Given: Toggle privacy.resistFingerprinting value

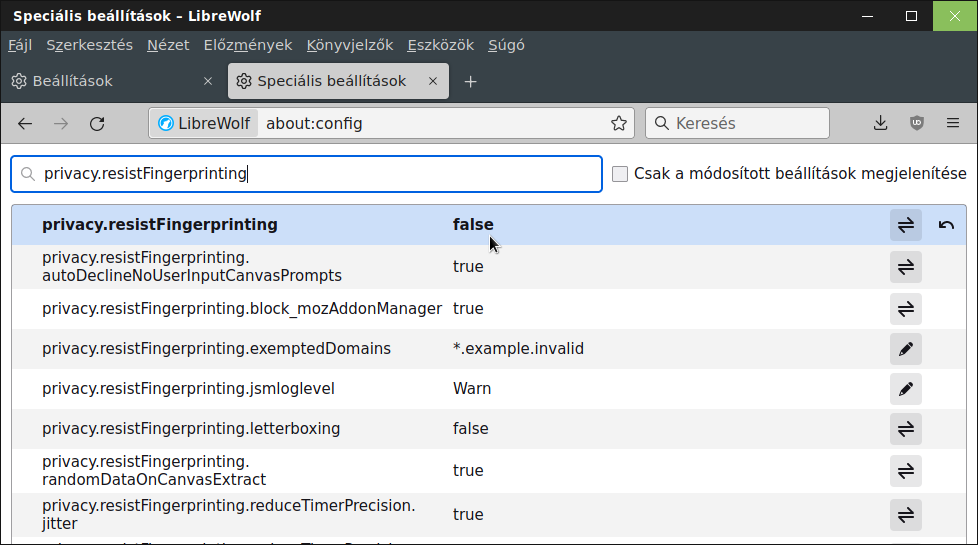Looking at the screenshot, I should 906,225.
